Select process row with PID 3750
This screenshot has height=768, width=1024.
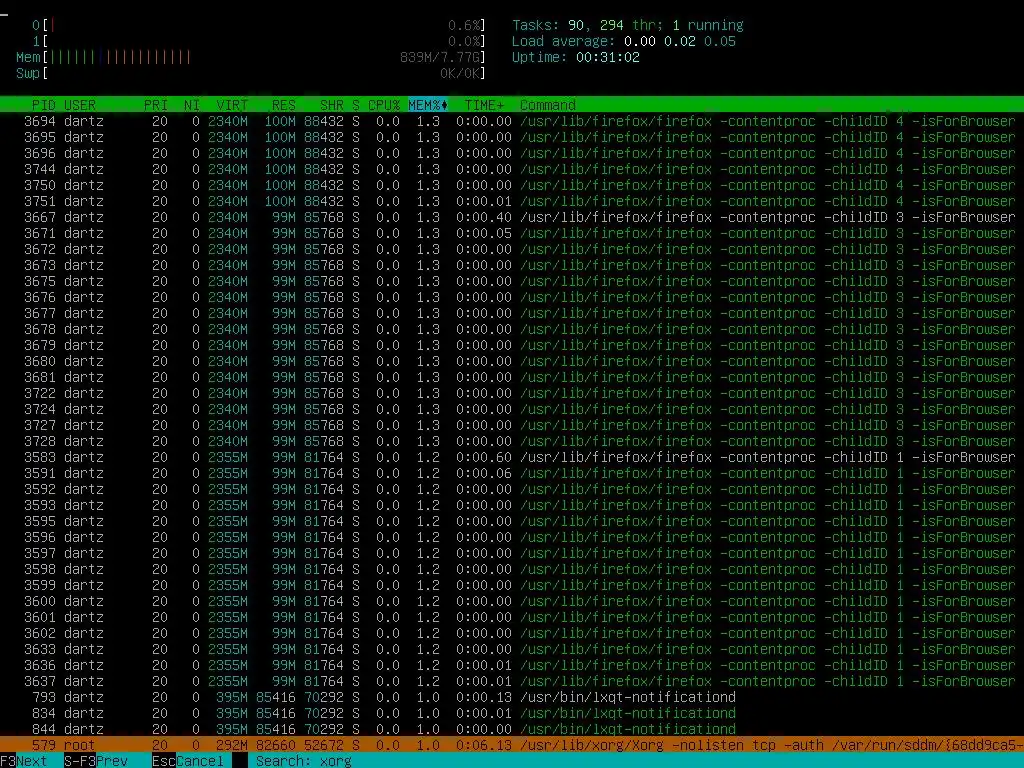pos(512,185)
